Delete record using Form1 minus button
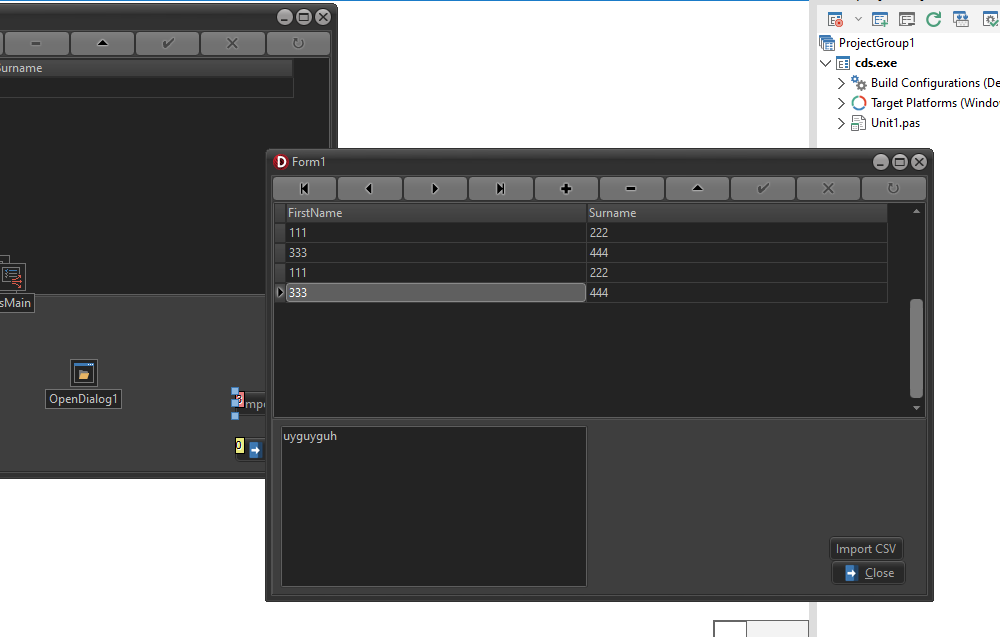1000x637 pixels. click(x=631, y=188)
